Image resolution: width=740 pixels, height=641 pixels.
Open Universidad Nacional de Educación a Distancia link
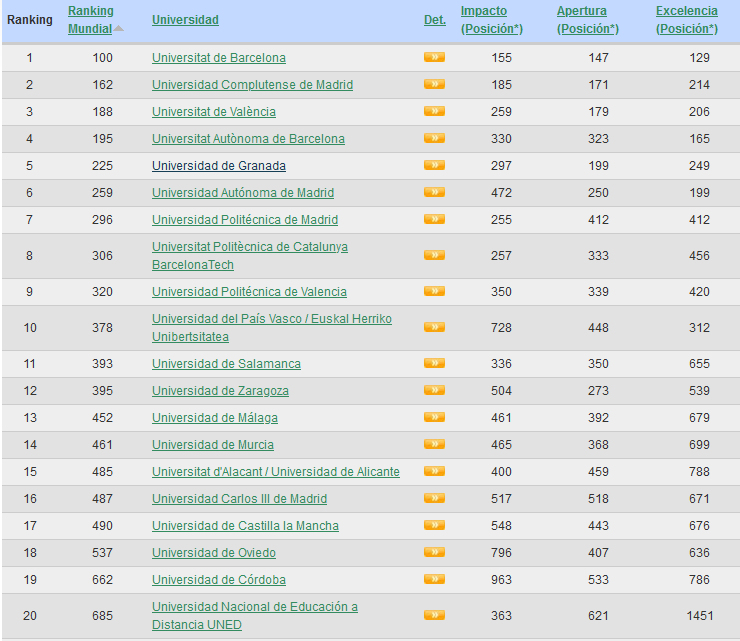pyautogui.click(x=255, y=616)
